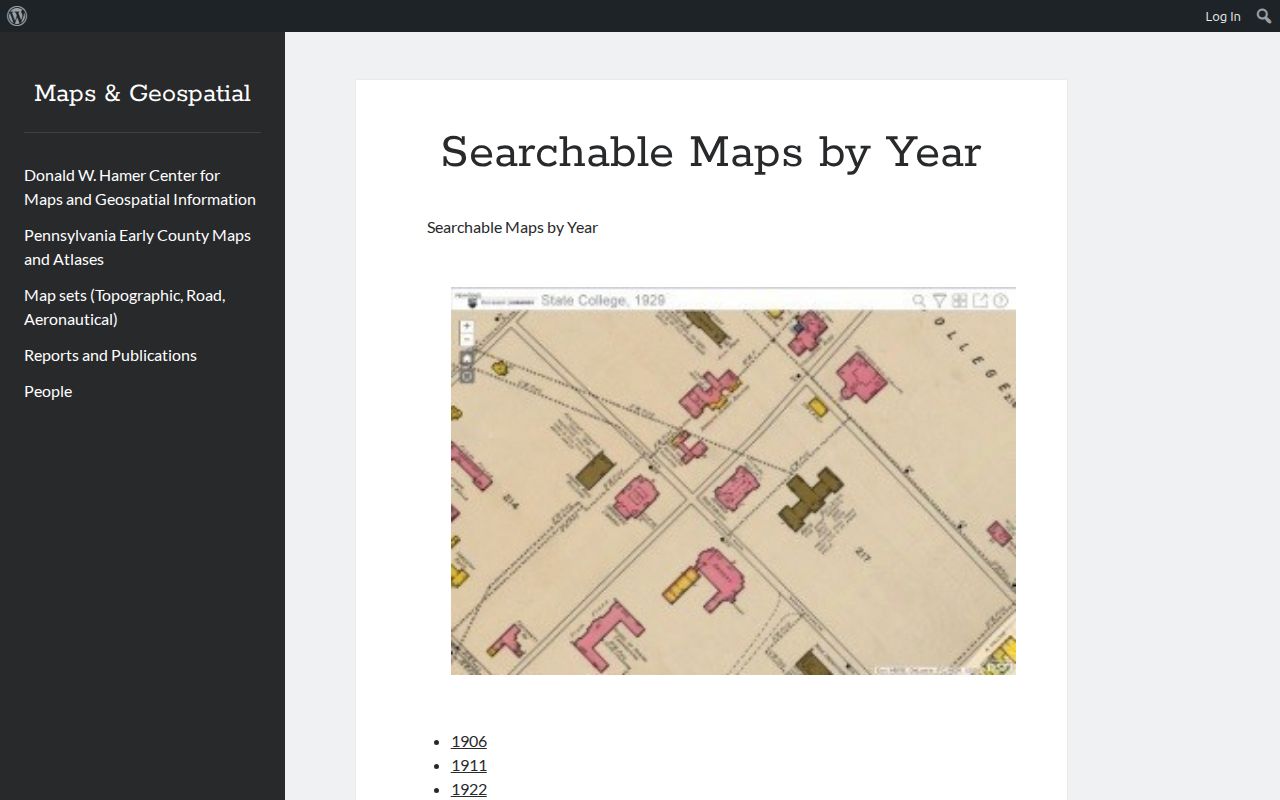The height and width of the screenshot is (800, 1280).
Task: Click the large "Searchable Maps by Year" heading
Action: point(711,152)
